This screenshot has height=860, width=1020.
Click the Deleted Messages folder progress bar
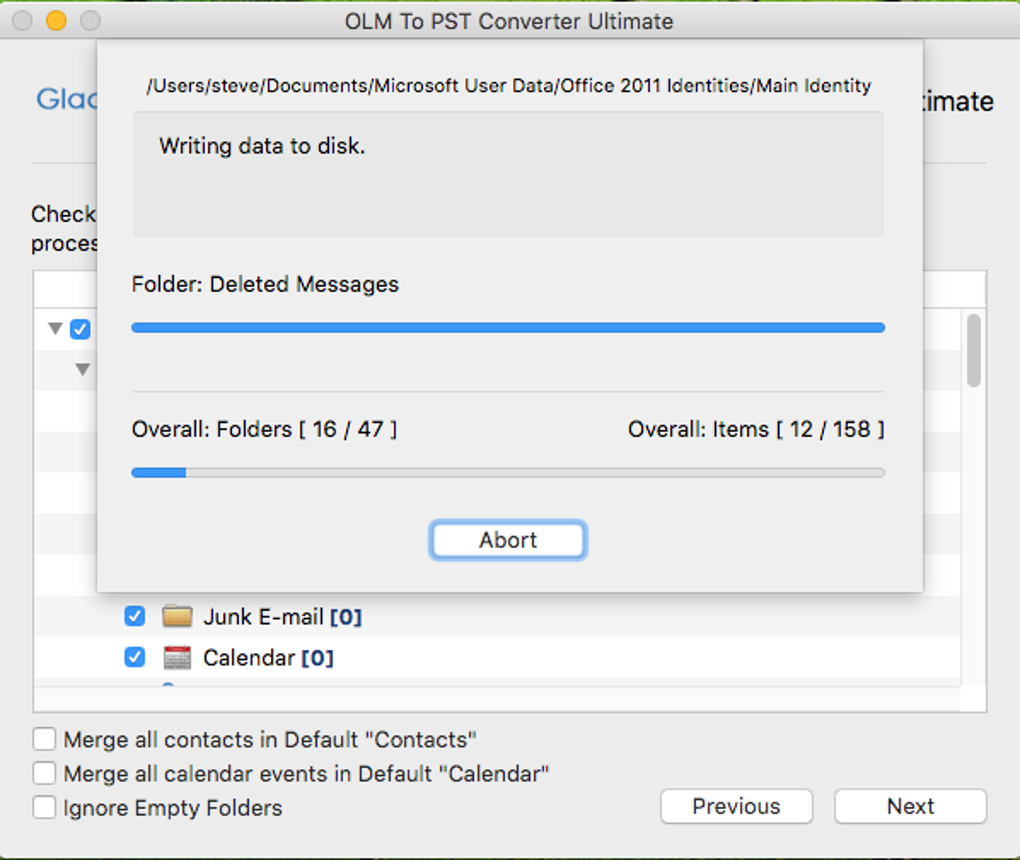pyautogui.click(x=508, y=327)
